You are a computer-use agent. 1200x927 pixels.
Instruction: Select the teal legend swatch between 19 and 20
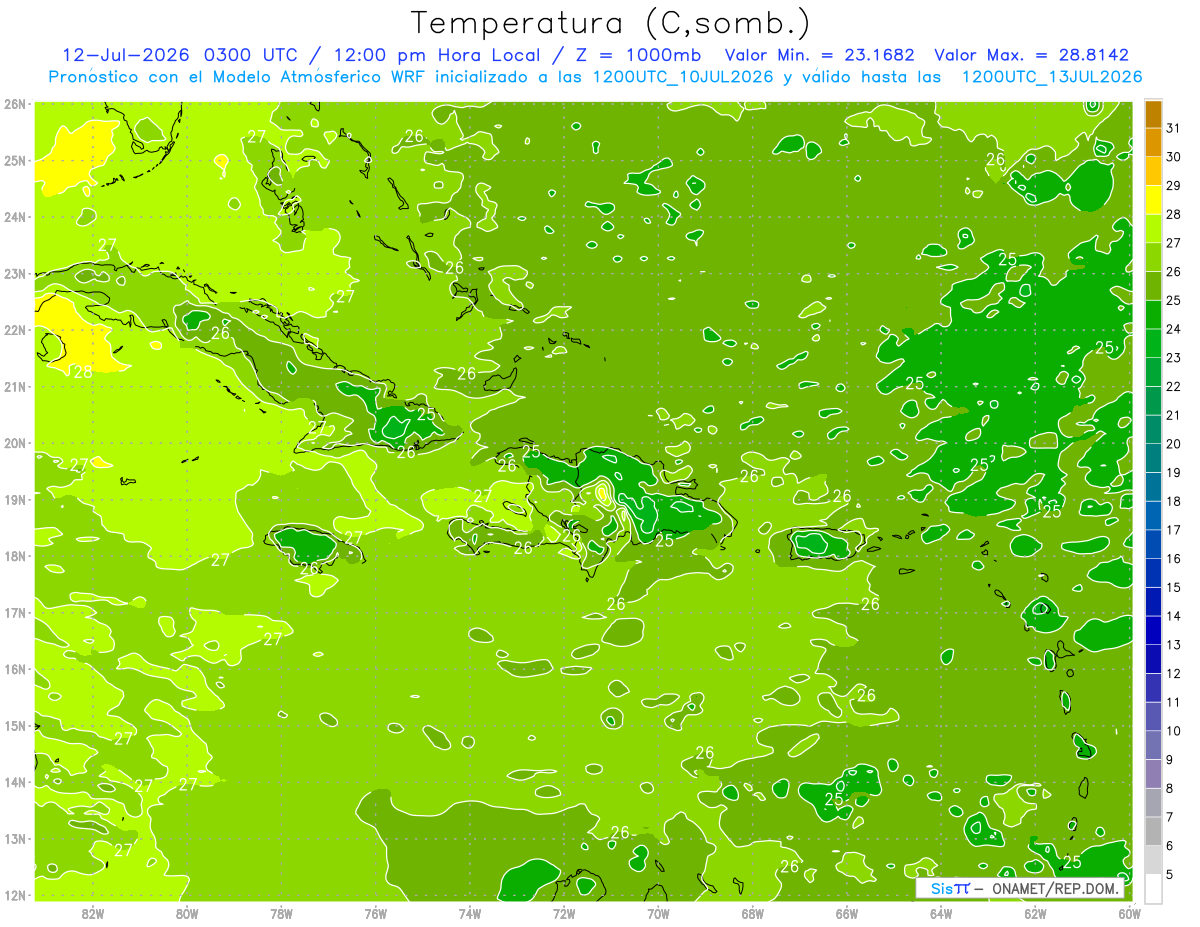1153,458
